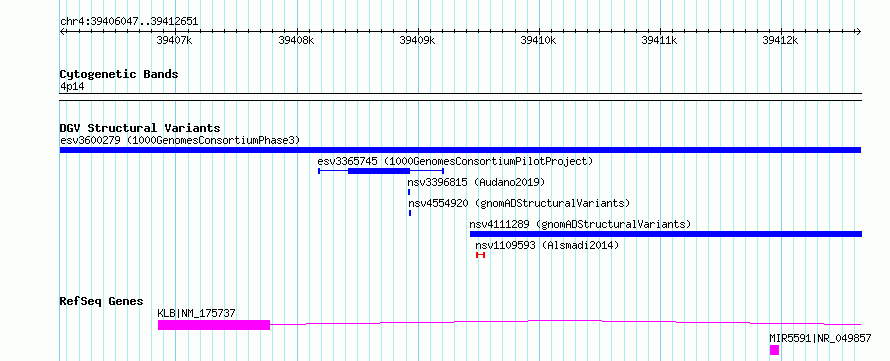
Task: Click the 39409k ruler tick label
Action: point(417,40)
